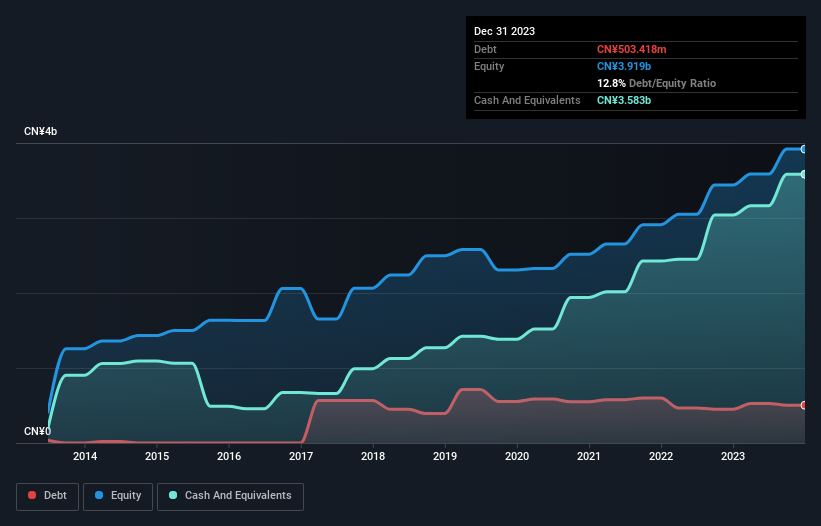Select the 2016 x-axis label
821x526 pixels.
[x=229, y=456]
